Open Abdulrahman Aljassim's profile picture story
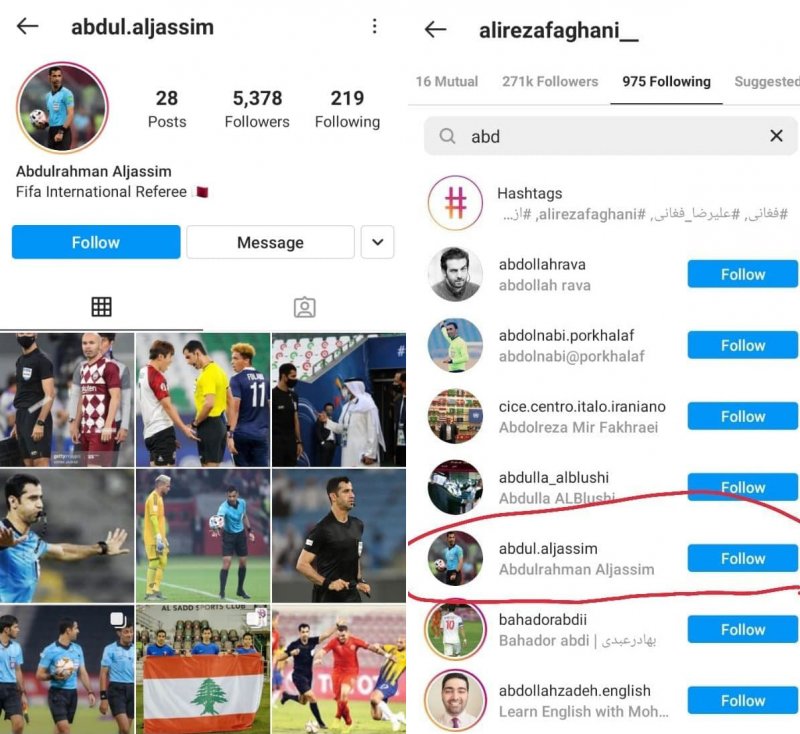Screen dimensions: 800x734 point(62,108)
